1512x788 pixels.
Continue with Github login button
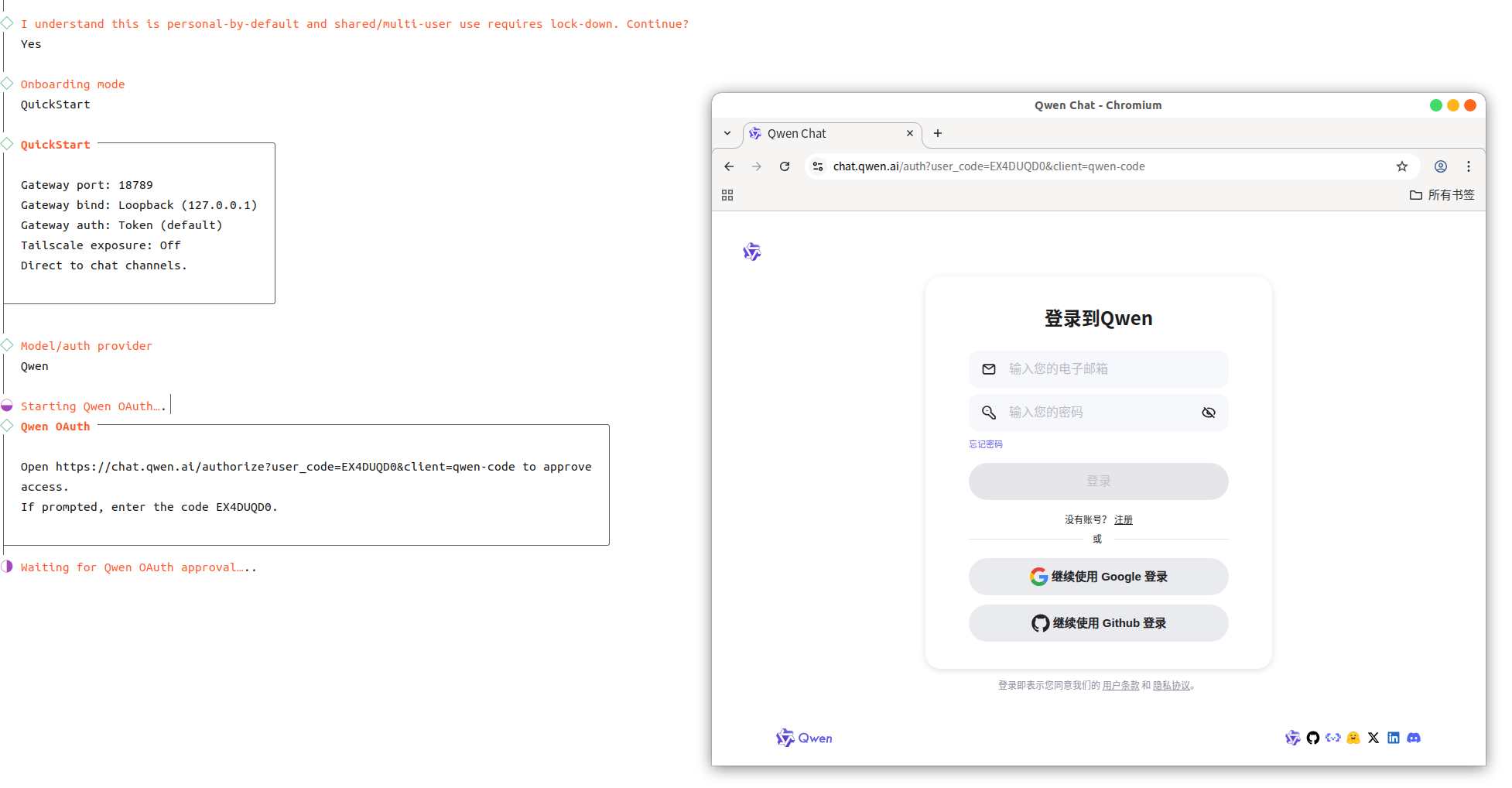(1098, 623)
